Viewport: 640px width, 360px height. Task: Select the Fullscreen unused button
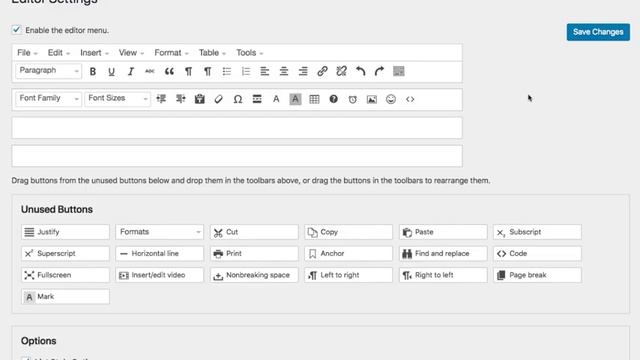tap(65, 275)
